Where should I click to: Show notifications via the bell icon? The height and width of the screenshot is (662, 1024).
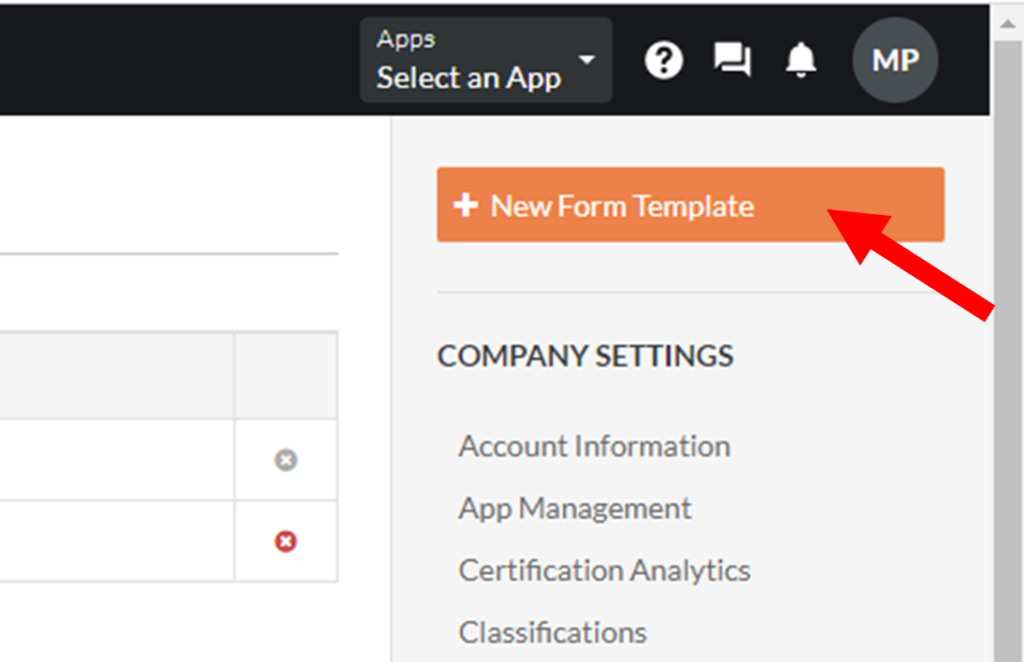800,61
